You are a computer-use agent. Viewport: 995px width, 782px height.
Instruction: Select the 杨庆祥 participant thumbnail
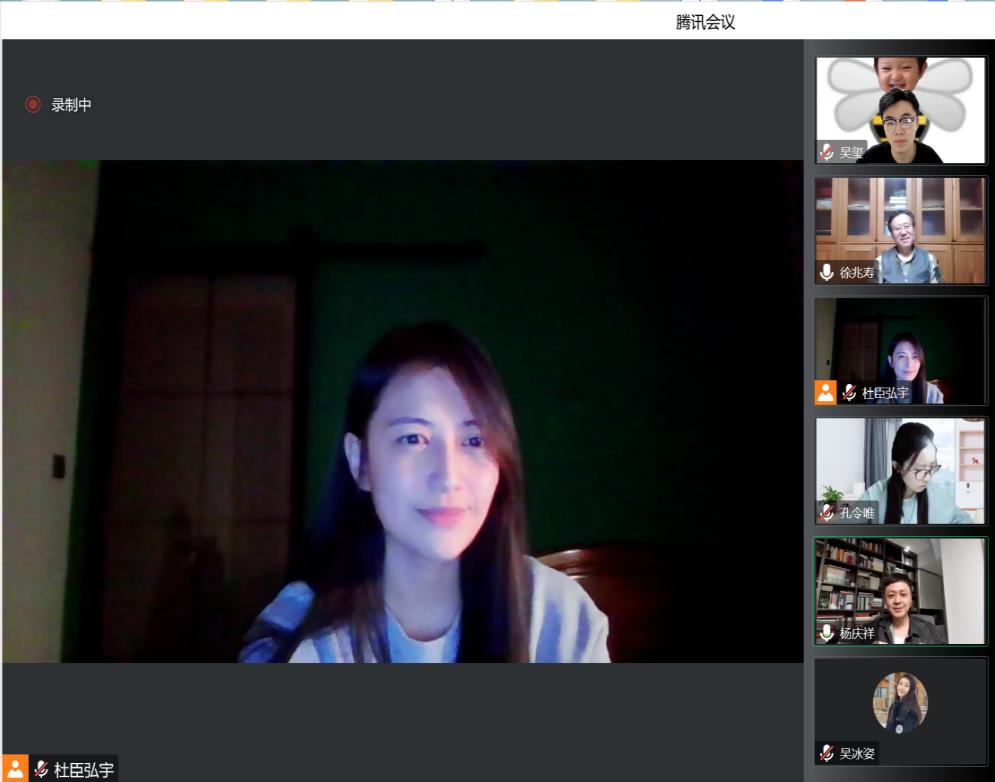click(x=900, y=590)
